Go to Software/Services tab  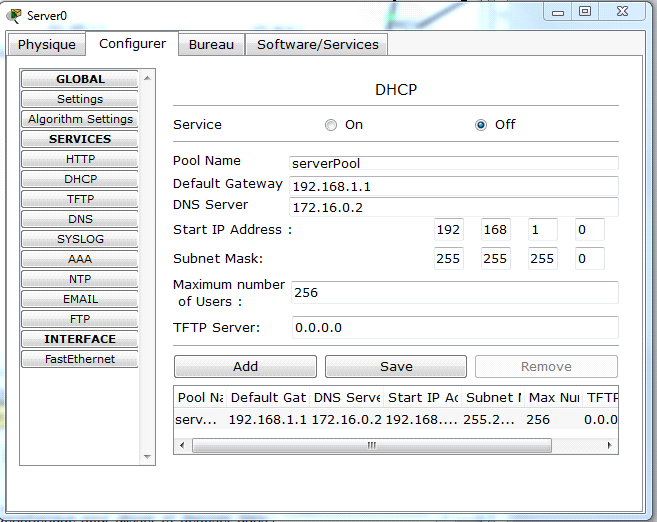(318, 45)
